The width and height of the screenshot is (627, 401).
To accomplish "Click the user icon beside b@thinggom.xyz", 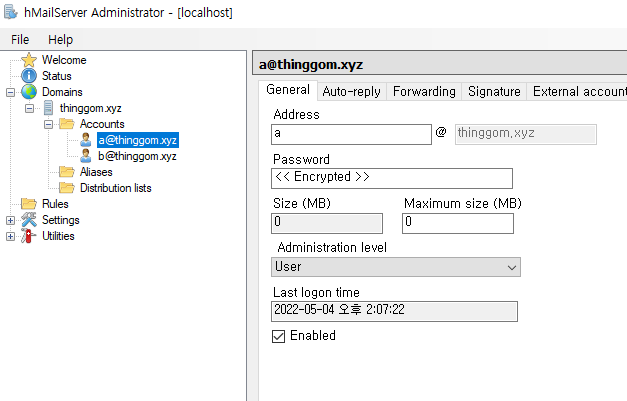I will tap(86, 156).
